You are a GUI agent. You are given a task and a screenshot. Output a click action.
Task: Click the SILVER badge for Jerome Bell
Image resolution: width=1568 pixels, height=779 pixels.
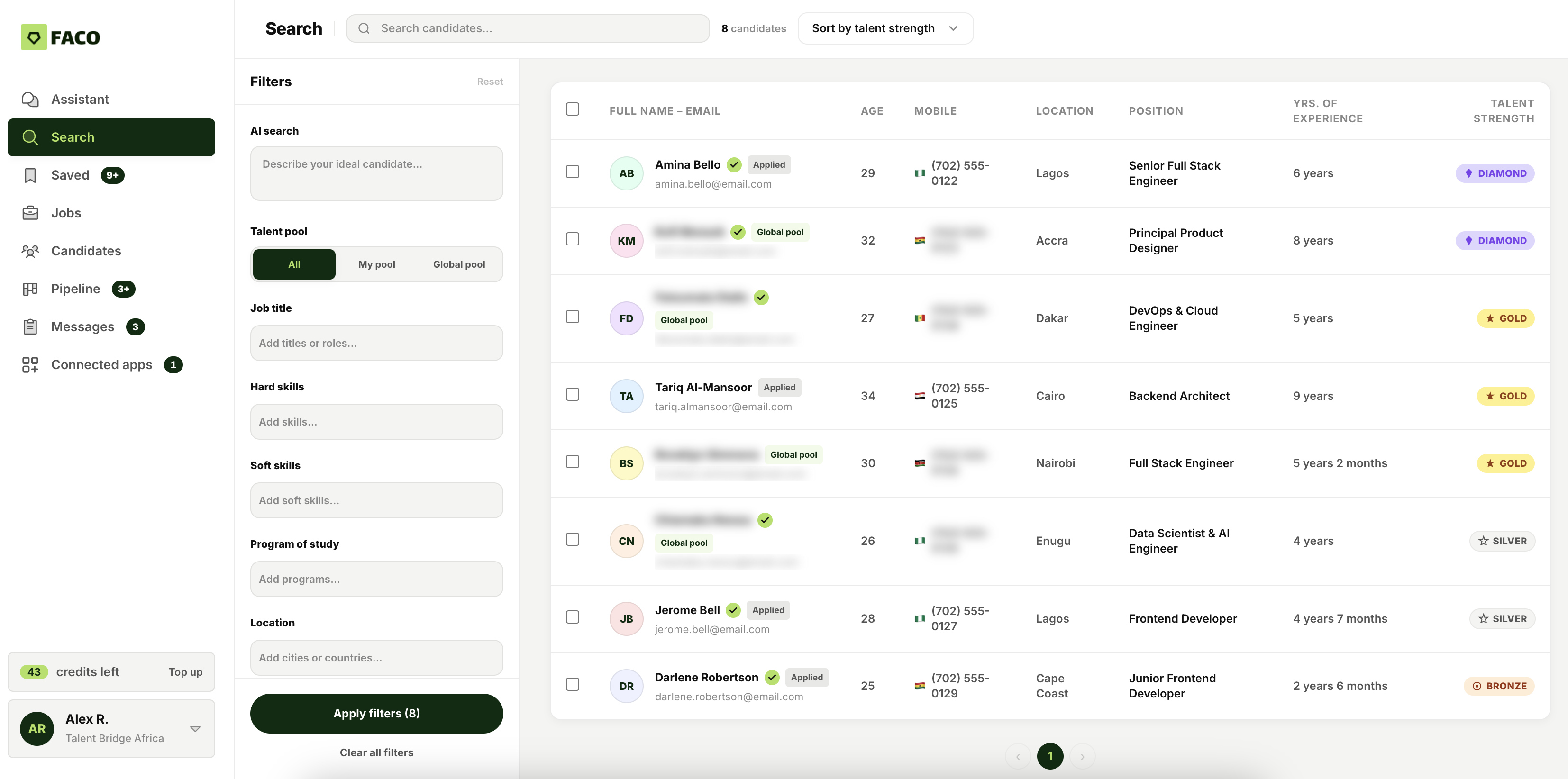1502,619
